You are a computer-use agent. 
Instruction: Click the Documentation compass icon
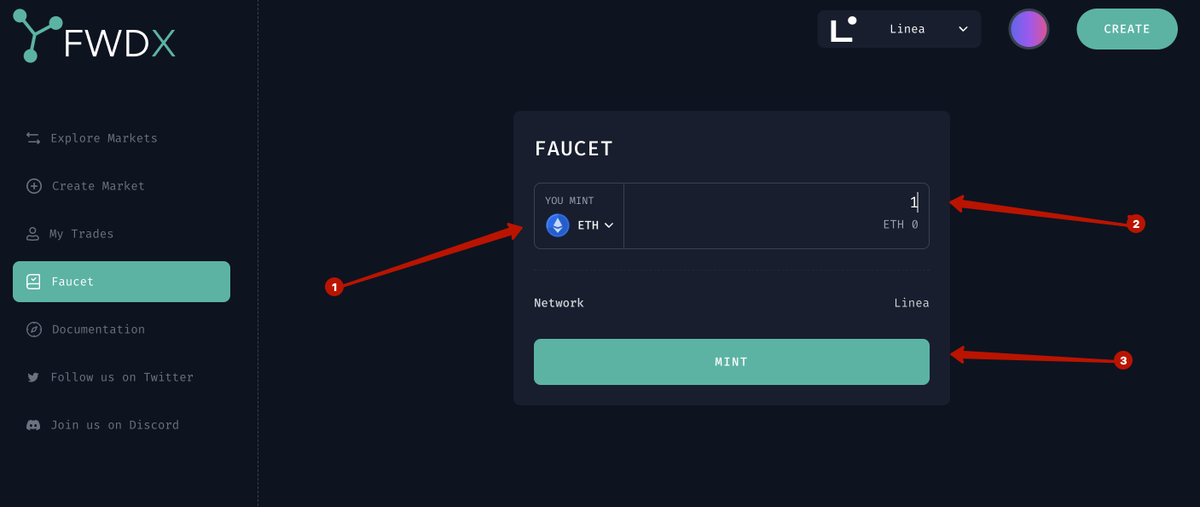(34, 330)
